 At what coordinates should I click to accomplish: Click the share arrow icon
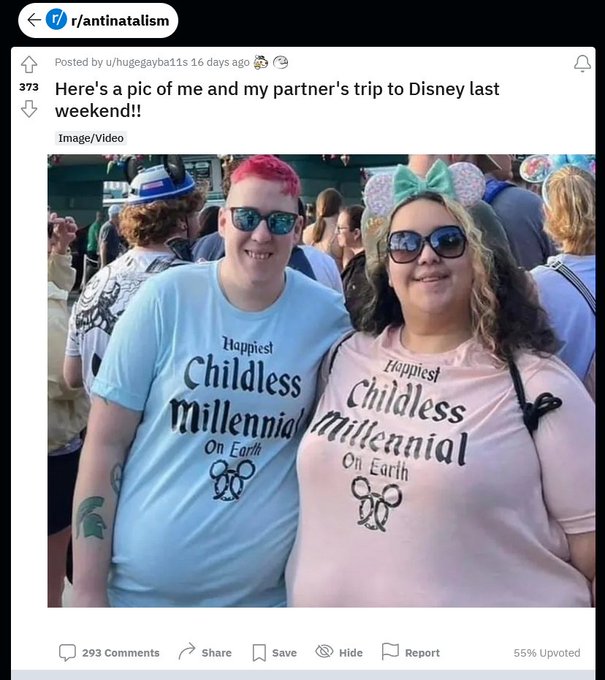[186, 652]
